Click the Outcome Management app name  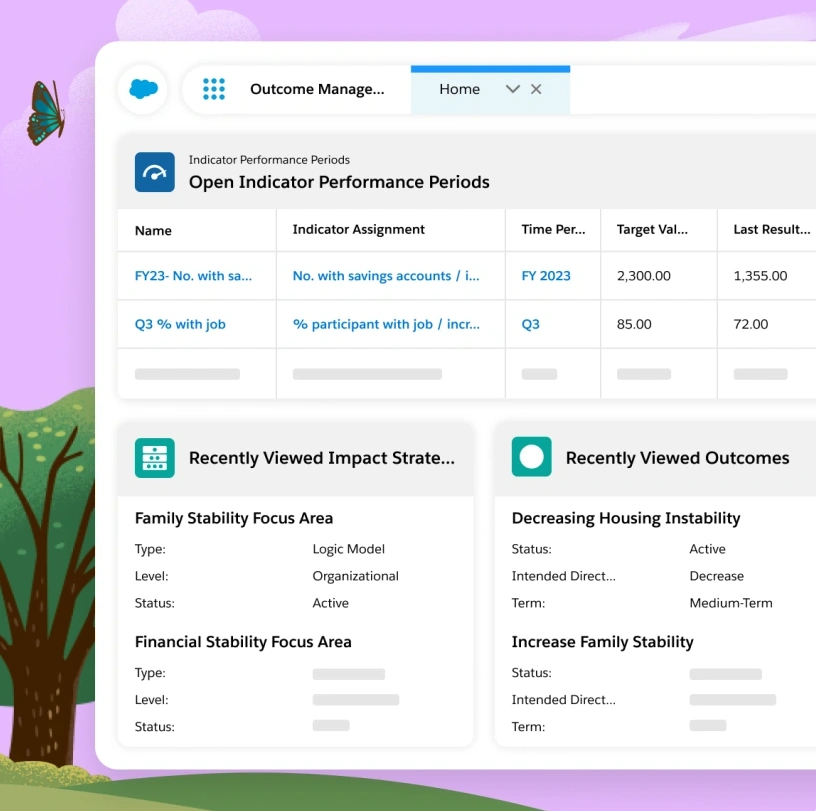(317, 89)
